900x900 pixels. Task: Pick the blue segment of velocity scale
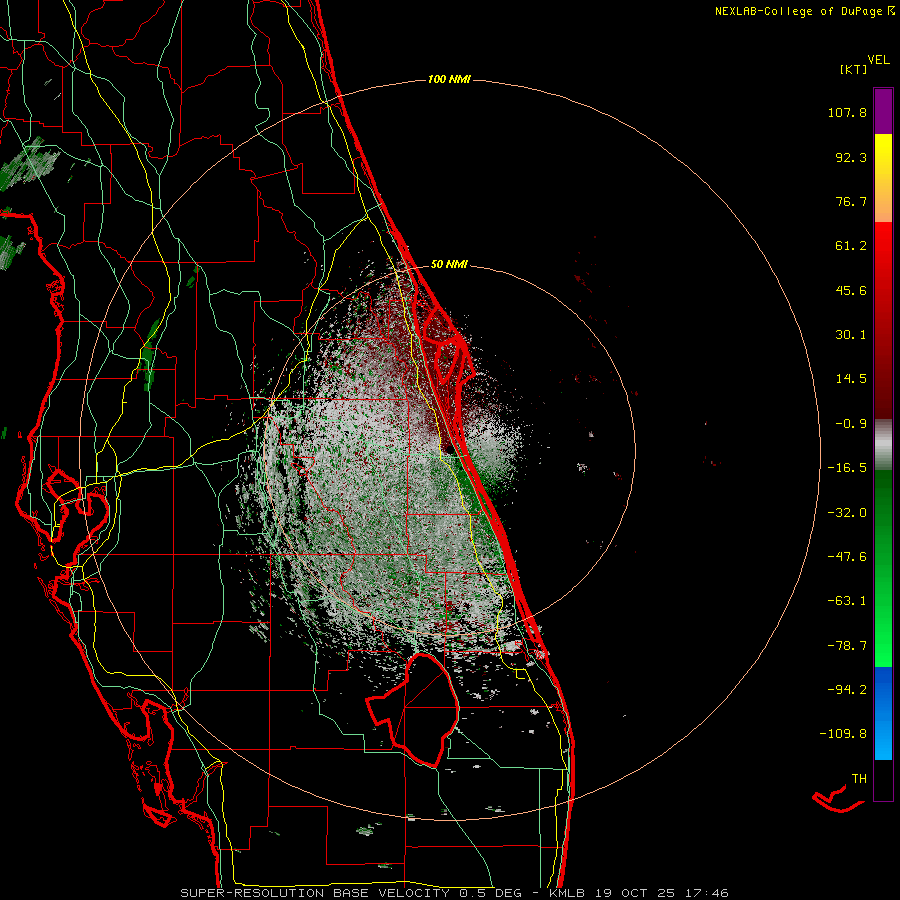[883, 713]
